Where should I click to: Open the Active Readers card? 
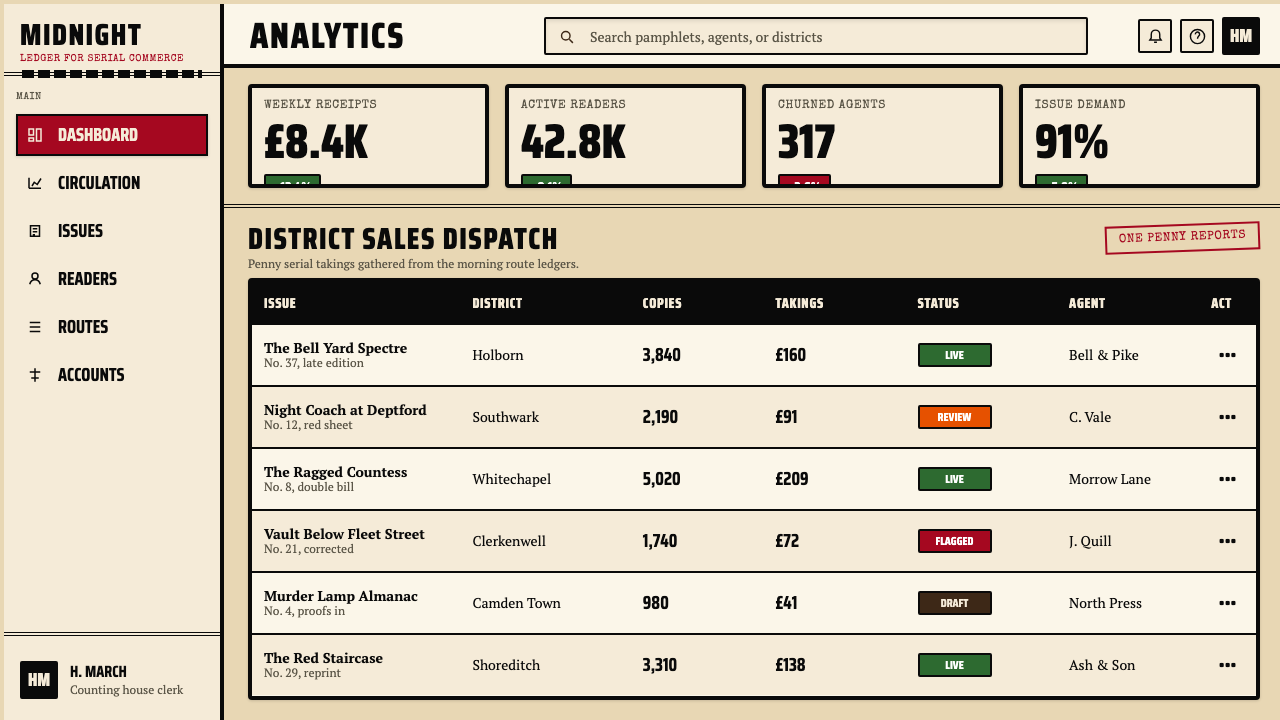click(x=625, y=136)
